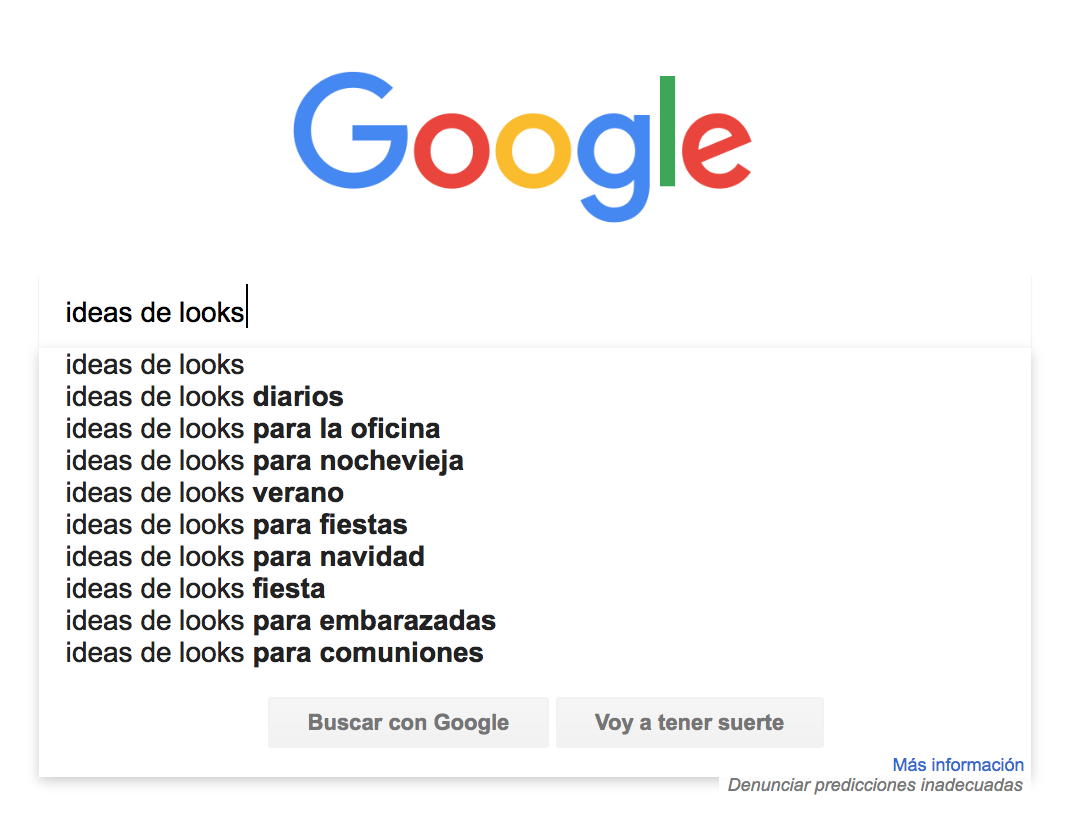
Task: Click the red 'e' in Google logo
Action: click(x=716, y=150)
